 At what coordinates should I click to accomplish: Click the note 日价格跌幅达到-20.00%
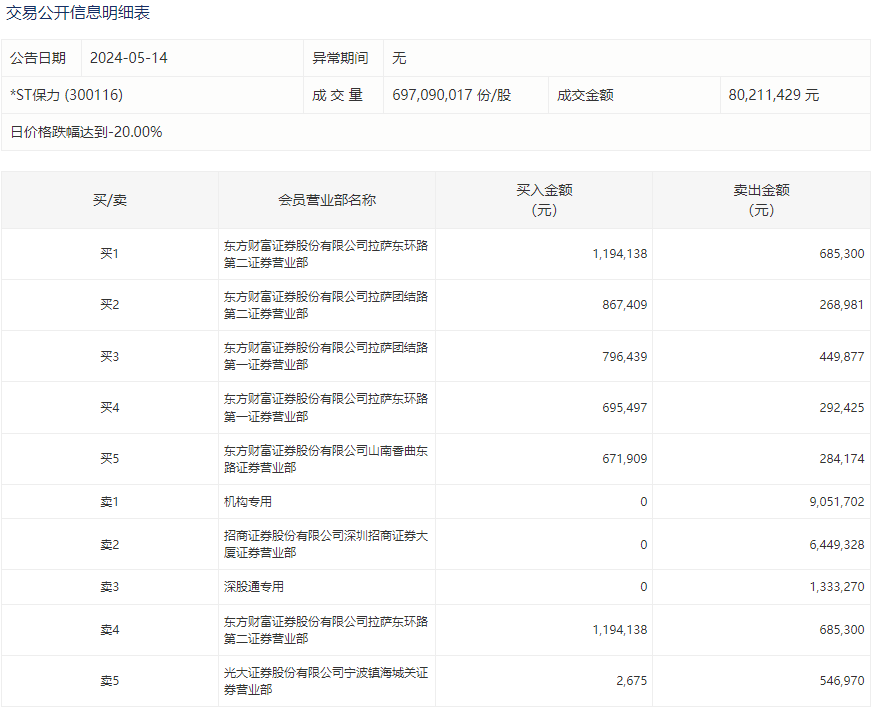[x=86, y=132]
